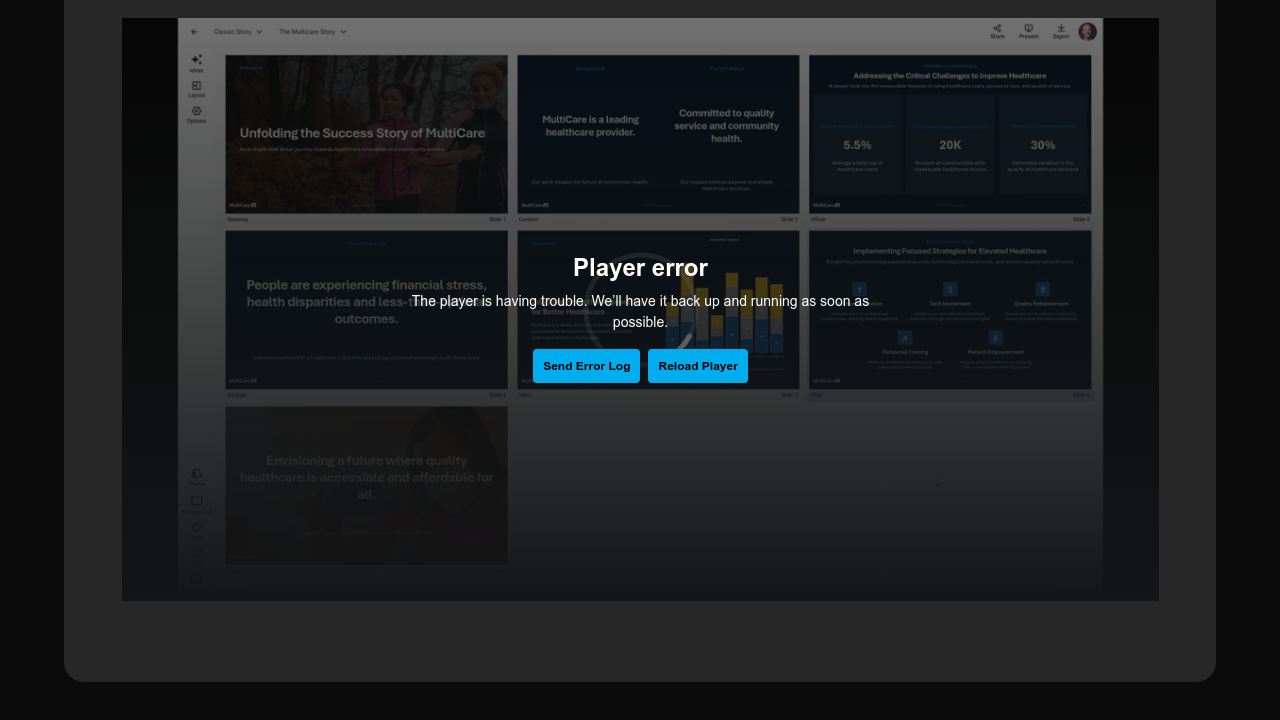
Task: Click the Share icon
Action: click(997, 31)
